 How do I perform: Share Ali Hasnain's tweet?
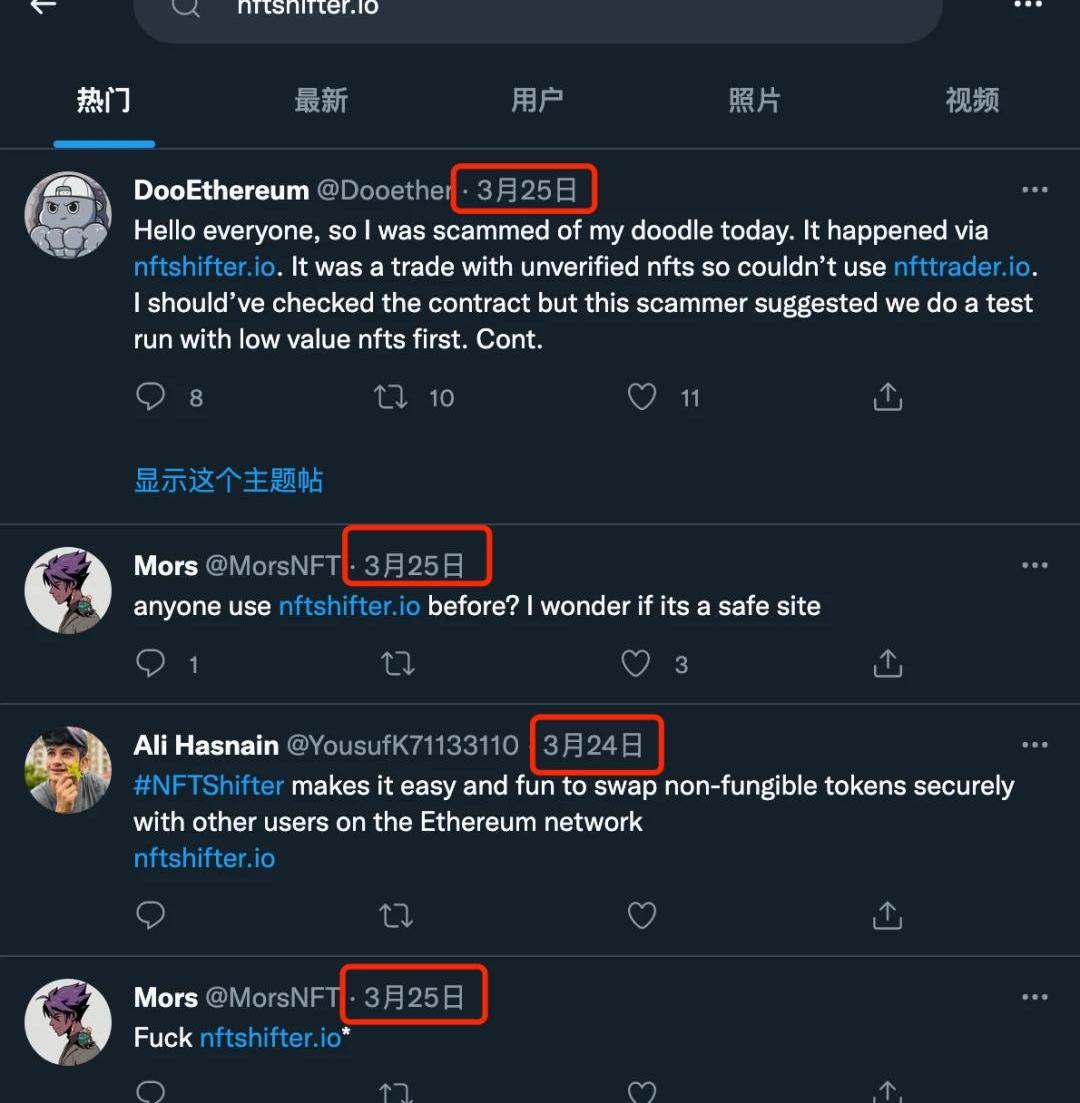point(887,915)
